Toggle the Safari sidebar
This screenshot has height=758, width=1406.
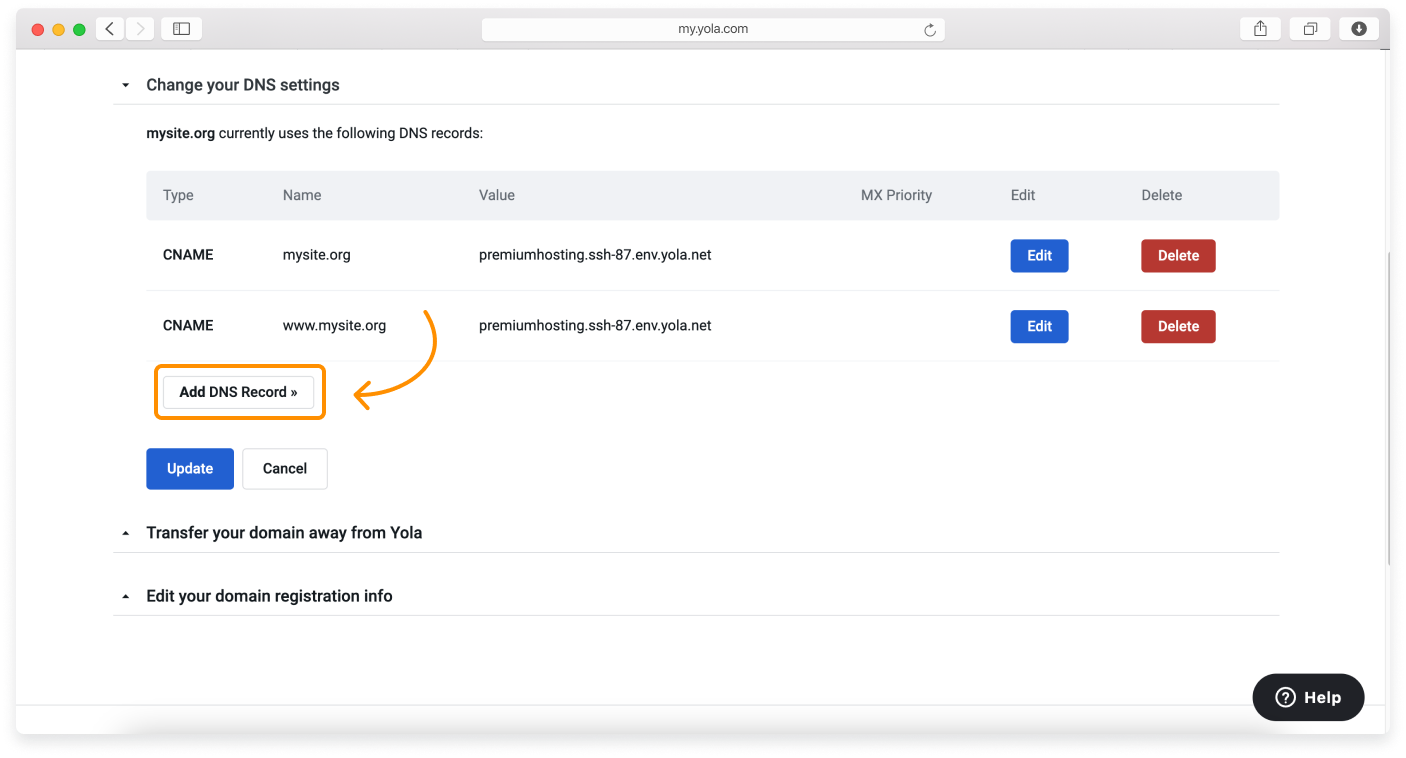(181, 28)
